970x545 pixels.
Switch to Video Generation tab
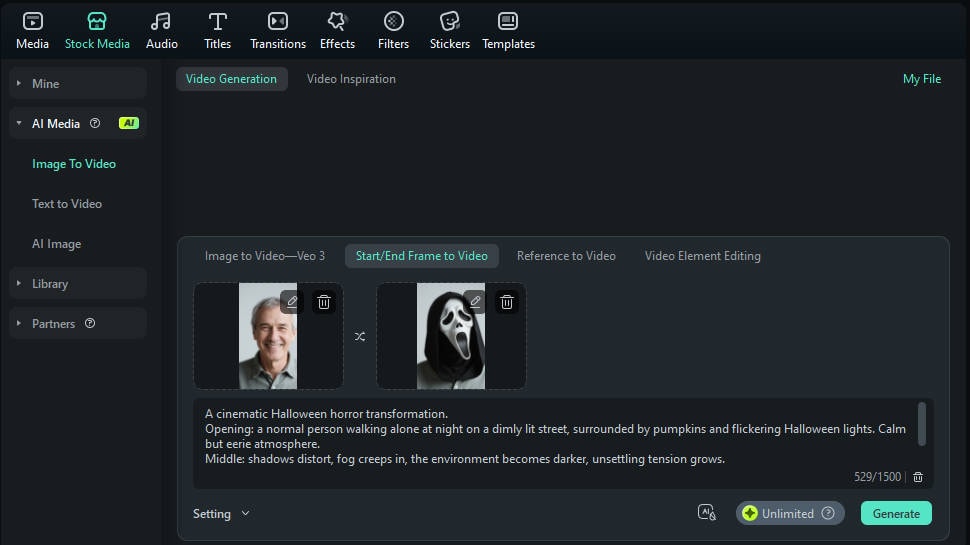click(231, 79)
